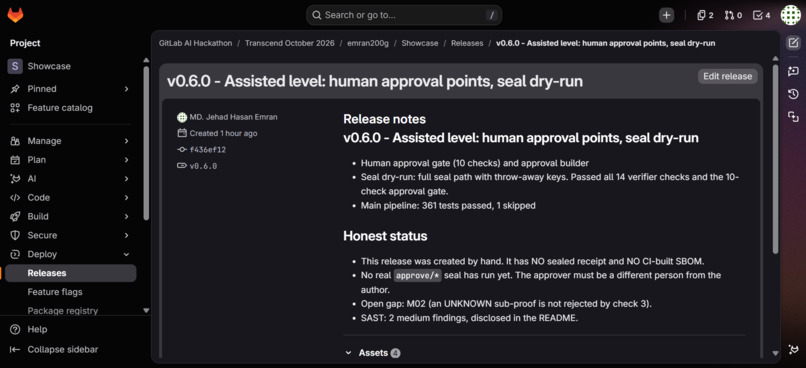Go to Showcase breadcrumb link
This screenshot has height=368, width=806.
(420, 43)
